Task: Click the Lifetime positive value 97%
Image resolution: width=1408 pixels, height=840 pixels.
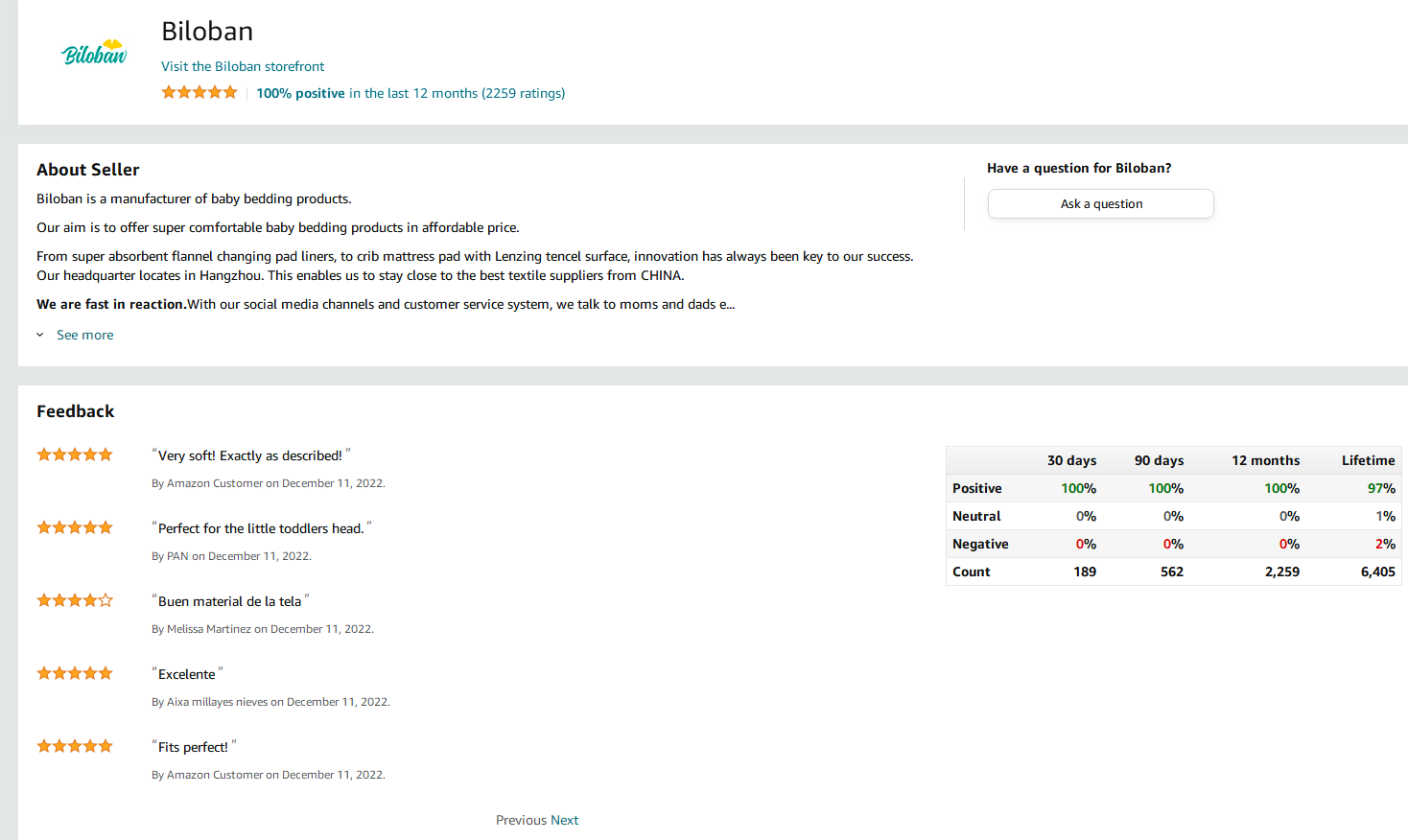Action: pyautogui.click(x=1381, y=488)
